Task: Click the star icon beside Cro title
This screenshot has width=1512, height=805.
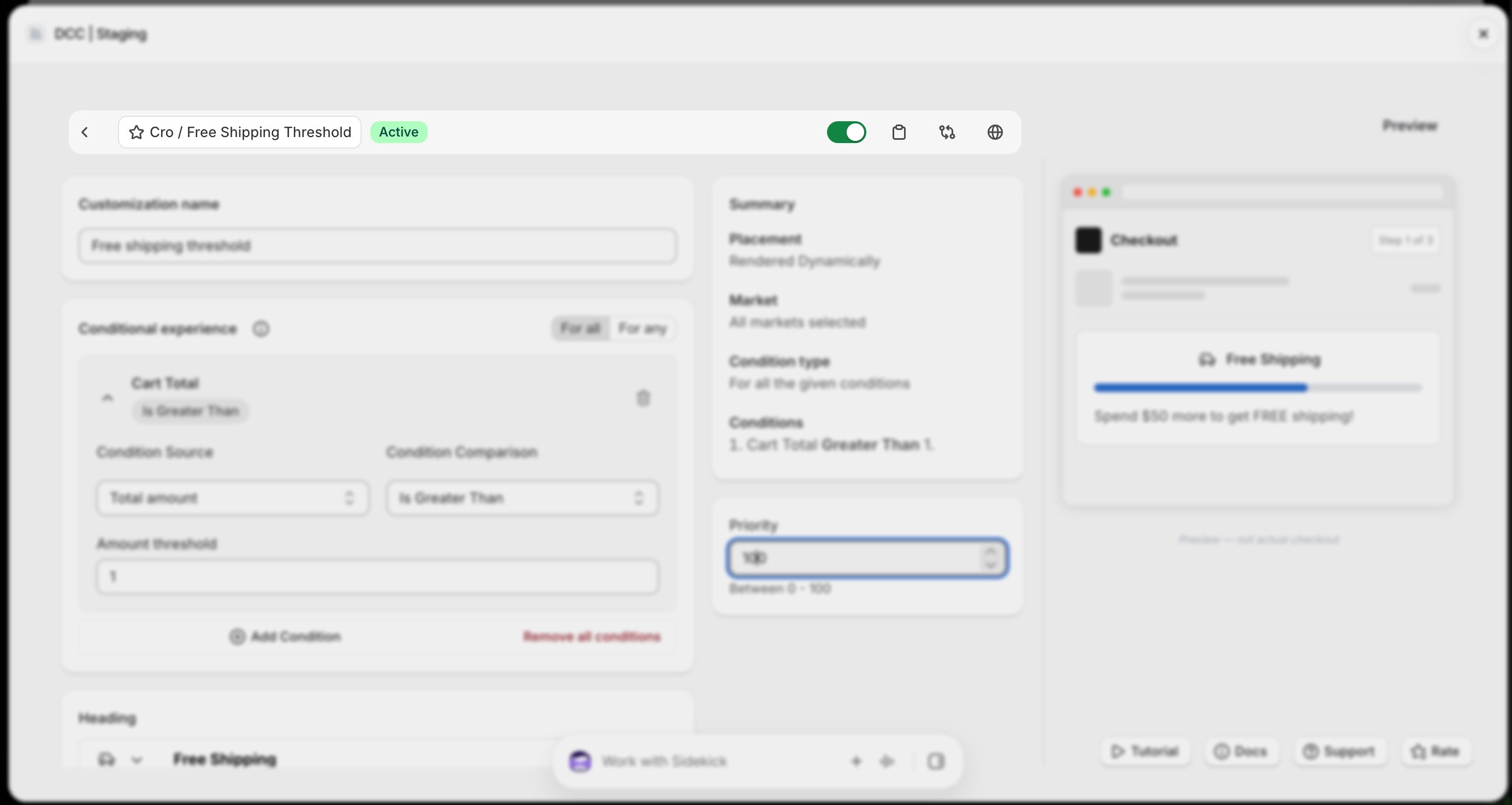Action: coord(136,132)
